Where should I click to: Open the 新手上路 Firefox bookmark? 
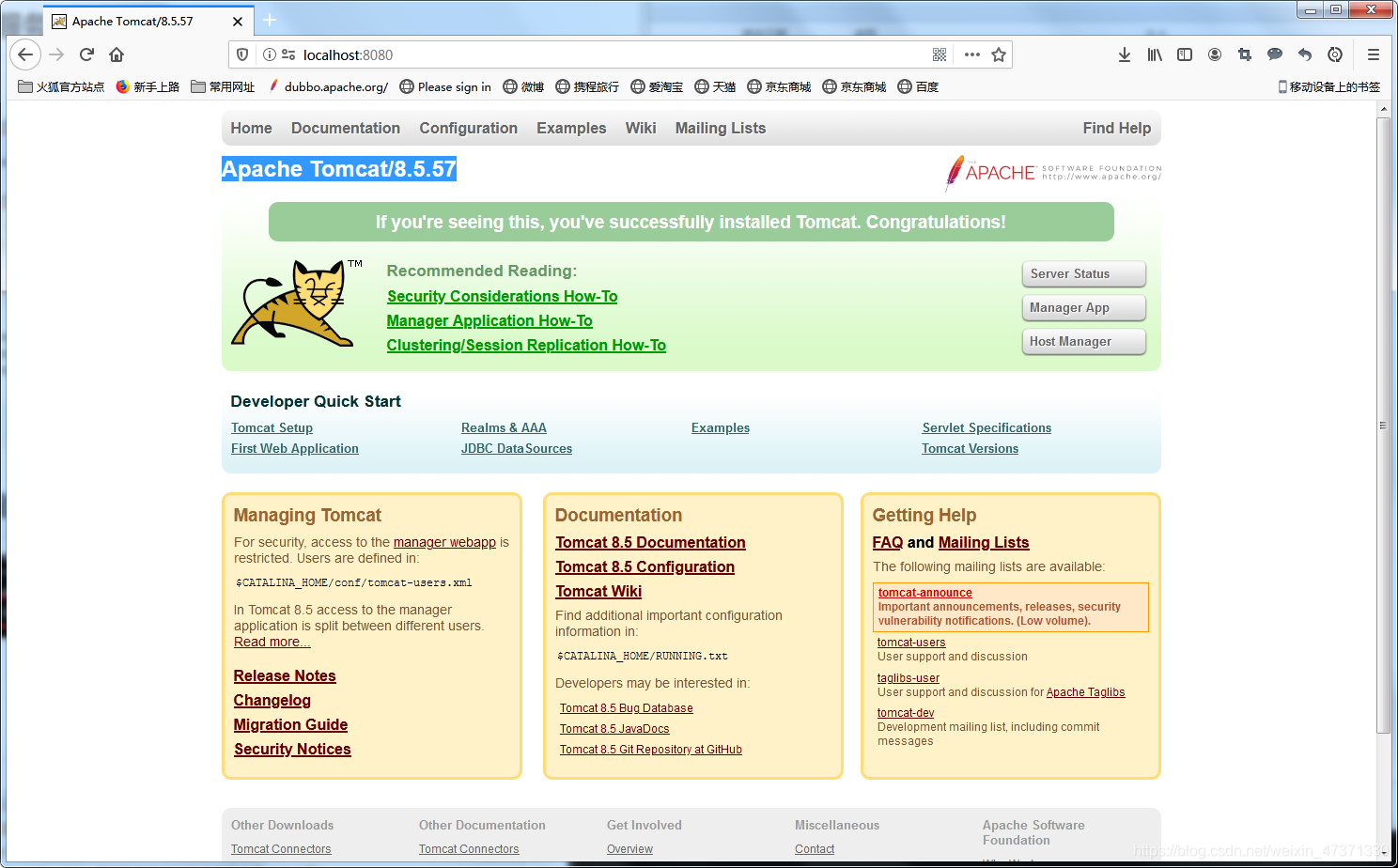tap(148, 86)
